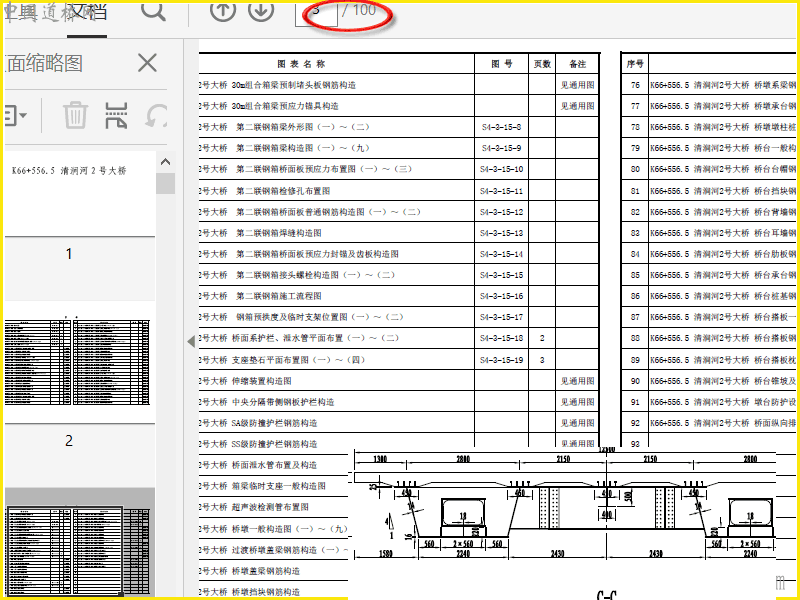
Task: Click the row 桥面泄水管布置及构造
Action: pyautogui.click(x=274, y=465)
